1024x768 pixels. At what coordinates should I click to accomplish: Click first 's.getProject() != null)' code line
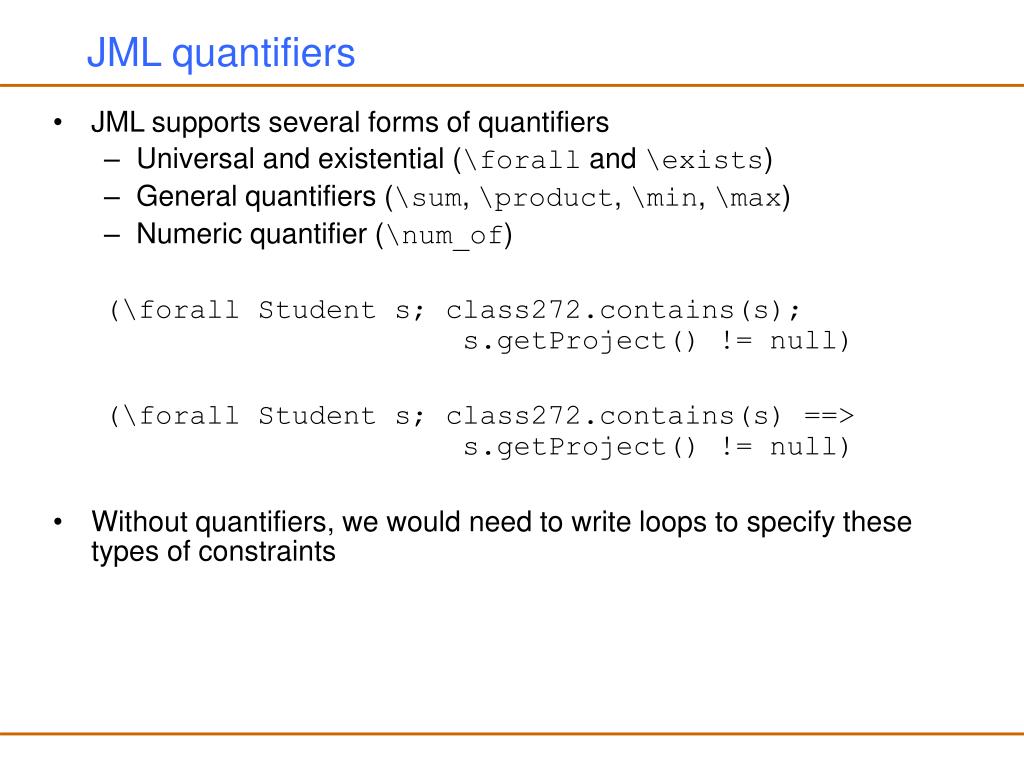[656, 341]
